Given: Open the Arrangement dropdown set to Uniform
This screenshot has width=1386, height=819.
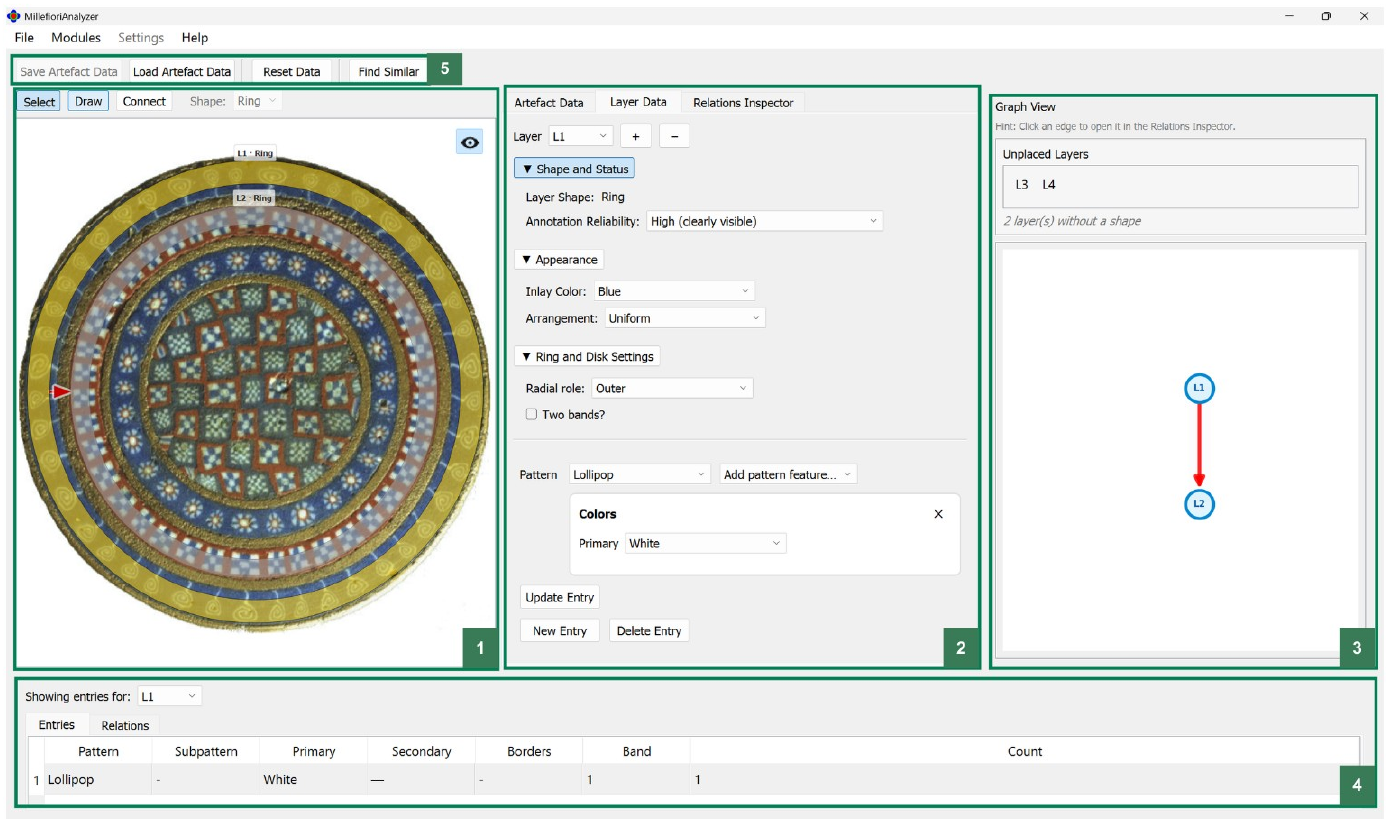Looking at the screenshot, I should click(685, 318).
